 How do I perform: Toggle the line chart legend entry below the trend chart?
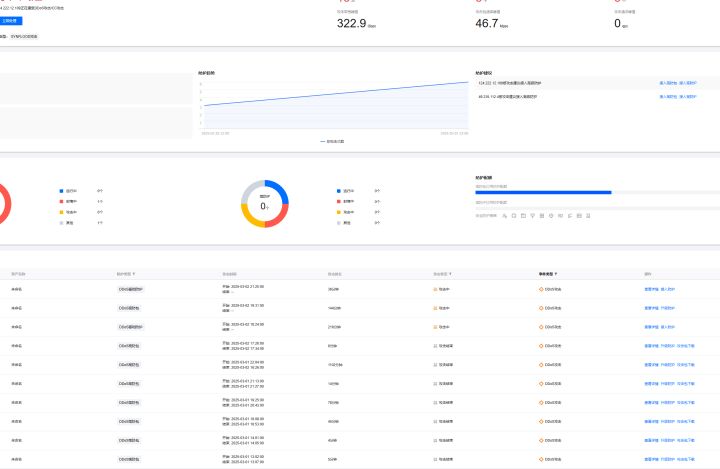click(332, 141)
